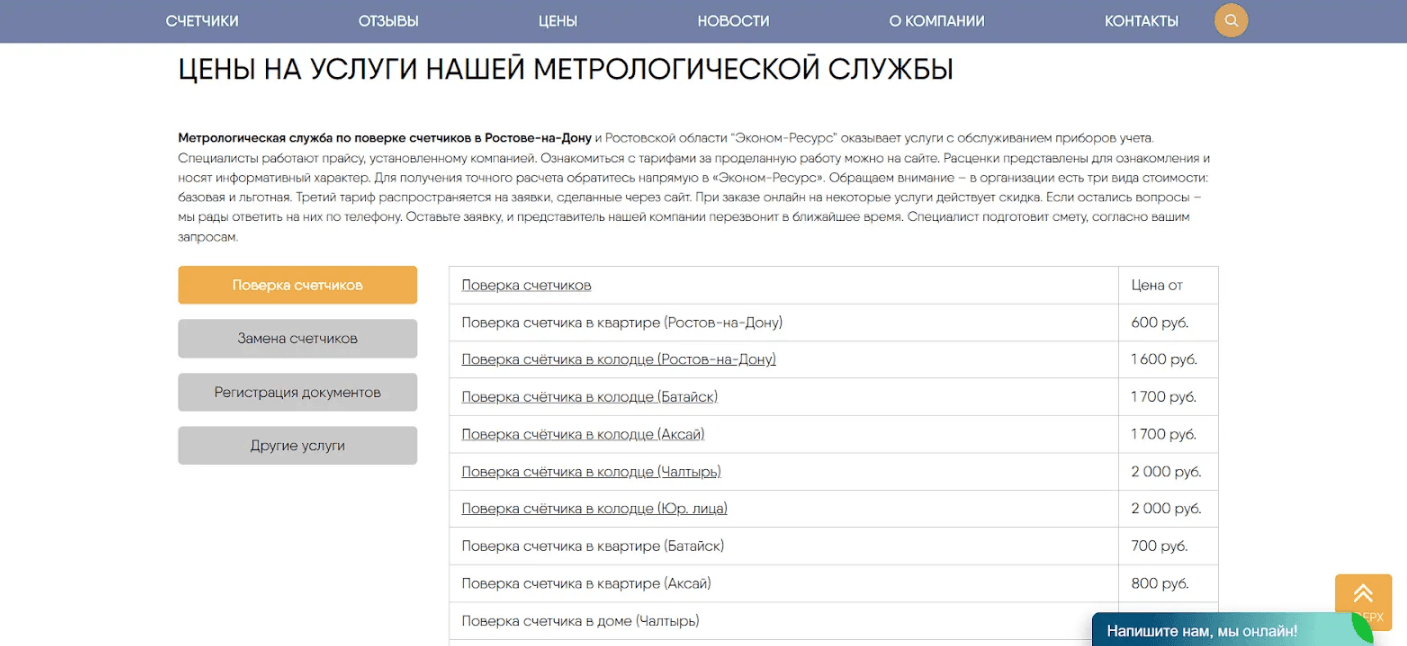Viewport: 1407px width, 646px height.
Task: Click the 1 600 руб. price cell
Action: pos(1168,360)
